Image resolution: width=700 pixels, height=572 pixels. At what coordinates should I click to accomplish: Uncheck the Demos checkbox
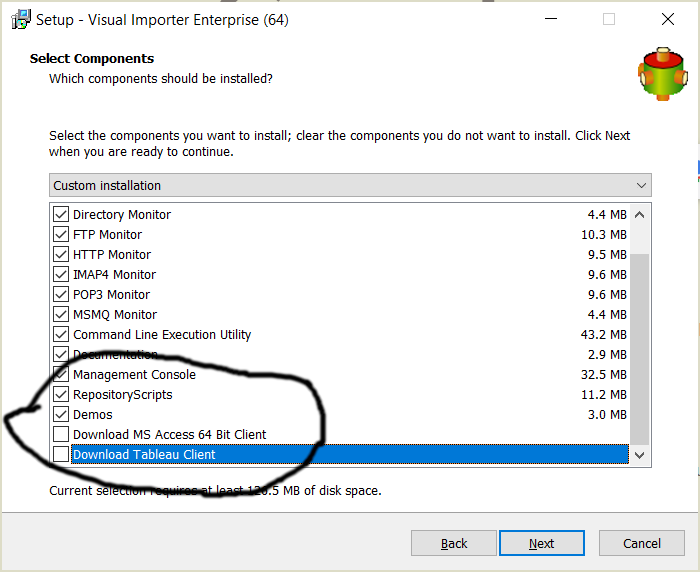[61, 414]
